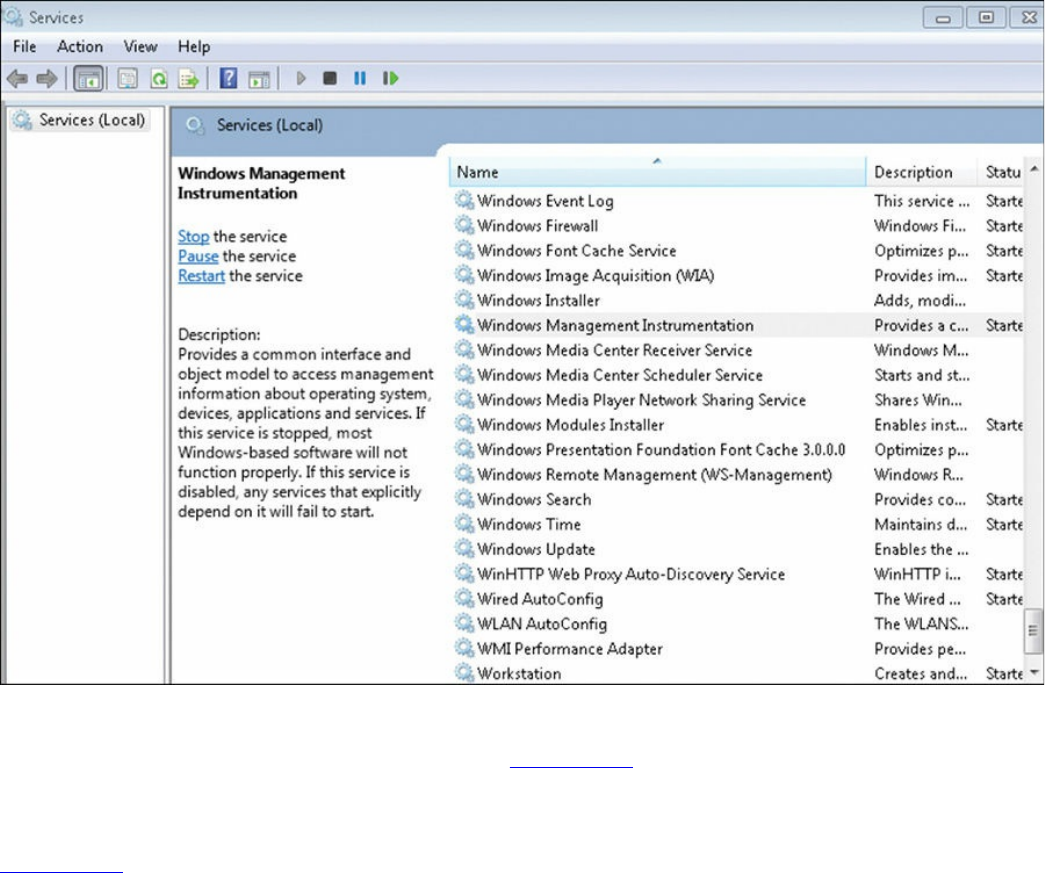
Task: Select Windows Remote Management (WS-Management) row
Action: pyautogui.click(x=738, y=474)
